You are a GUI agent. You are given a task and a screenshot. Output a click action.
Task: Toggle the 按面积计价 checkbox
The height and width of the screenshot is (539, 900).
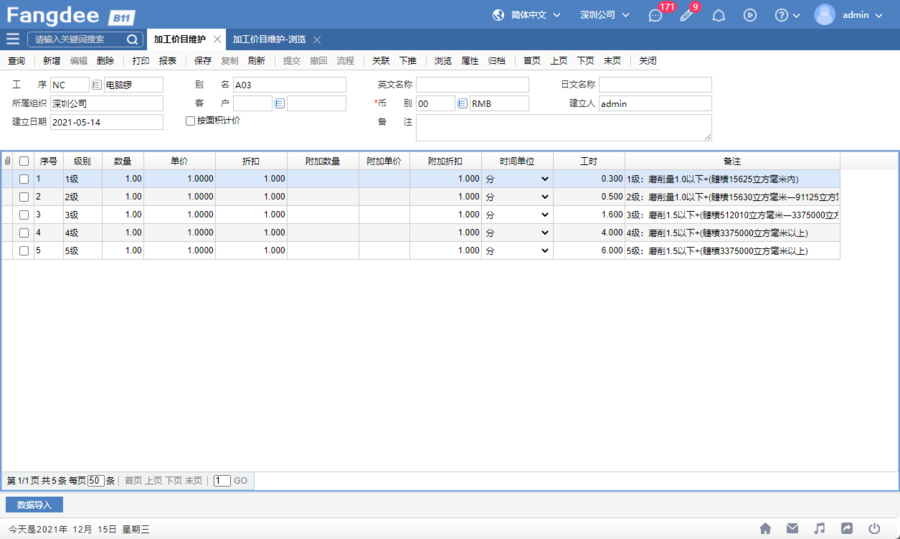click(x=190, y=121)
